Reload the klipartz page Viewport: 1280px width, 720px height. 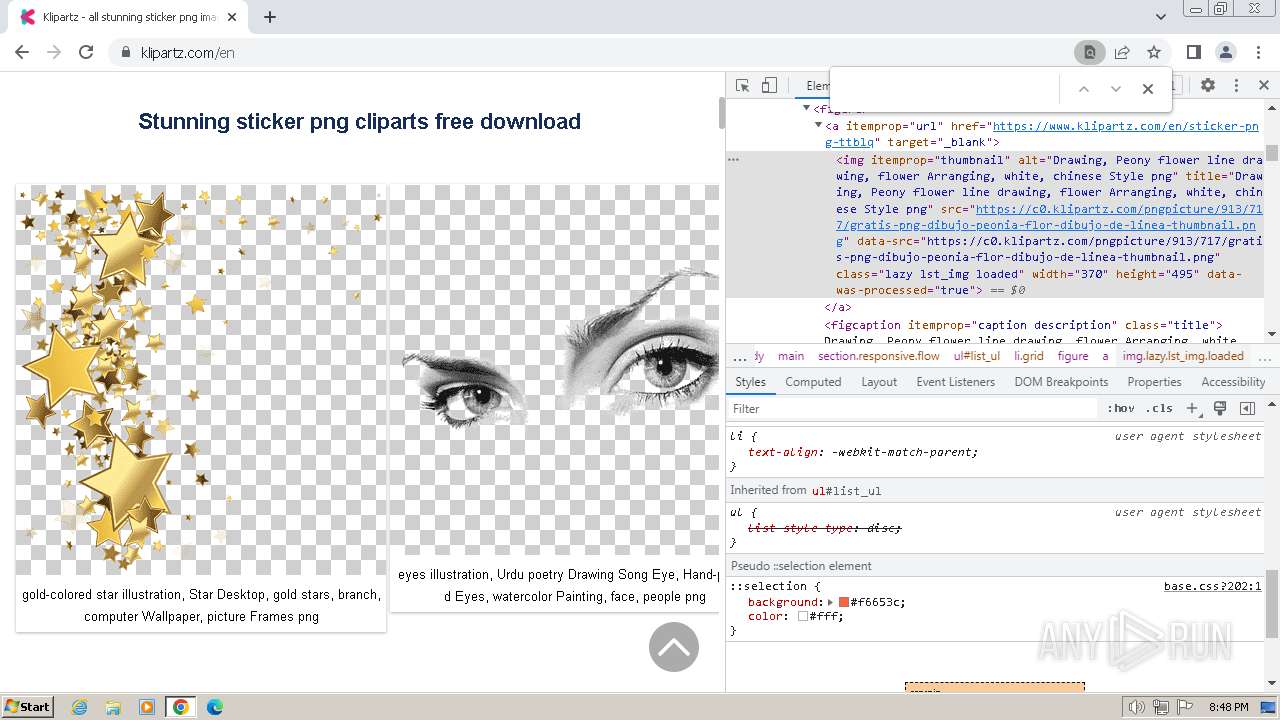[x=86, y=52]
